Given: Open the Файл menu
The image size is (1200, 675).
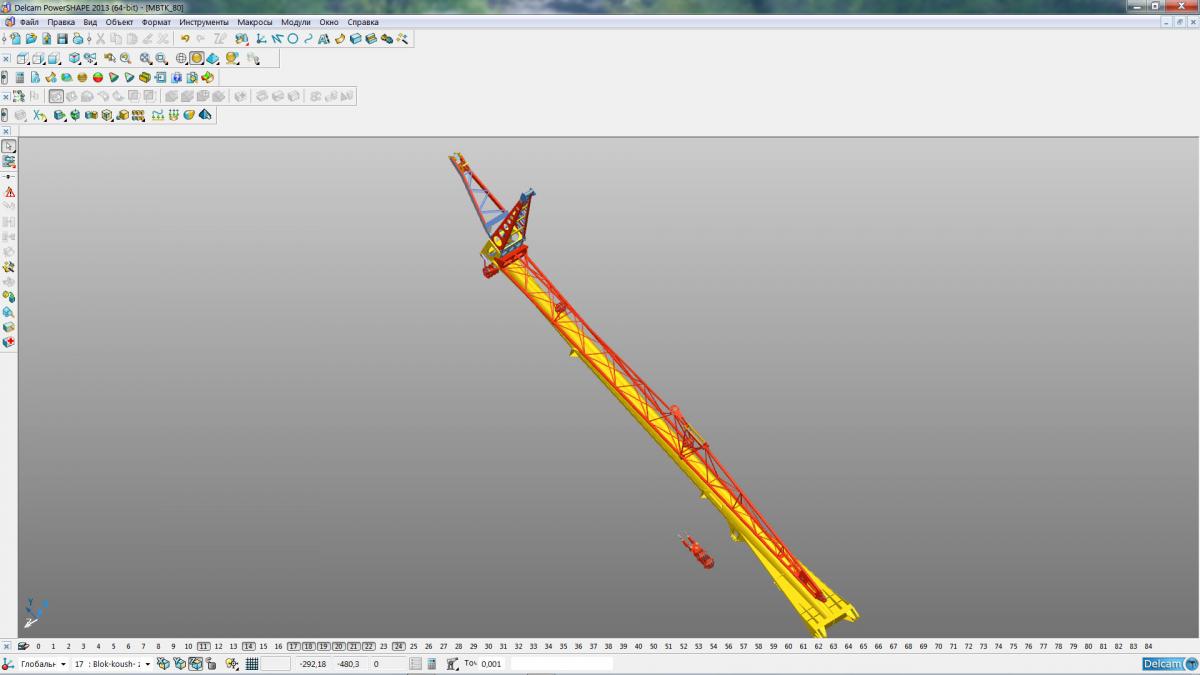Looking at the screenshot, I should 29,22.
